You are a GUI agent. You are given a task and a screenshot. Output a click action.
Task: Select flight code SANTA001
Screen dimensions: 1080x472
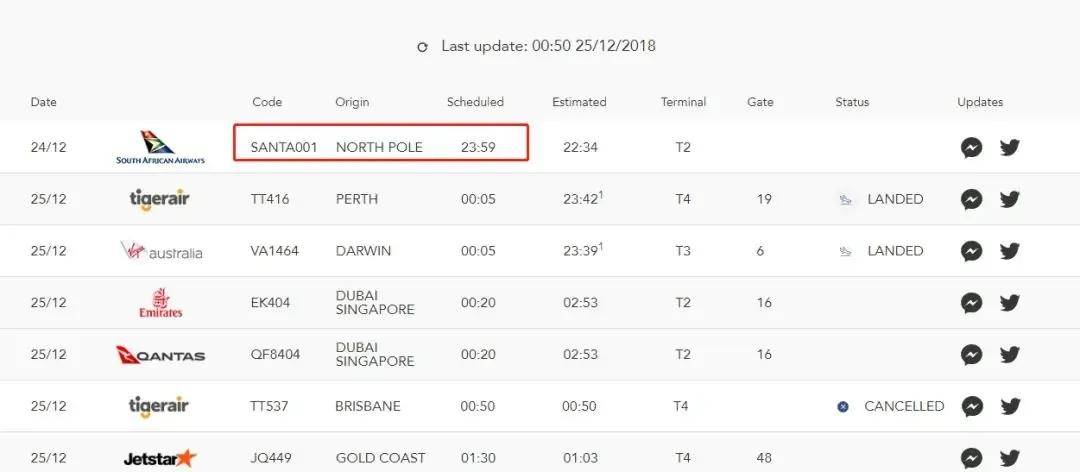(x=284, y=147)
